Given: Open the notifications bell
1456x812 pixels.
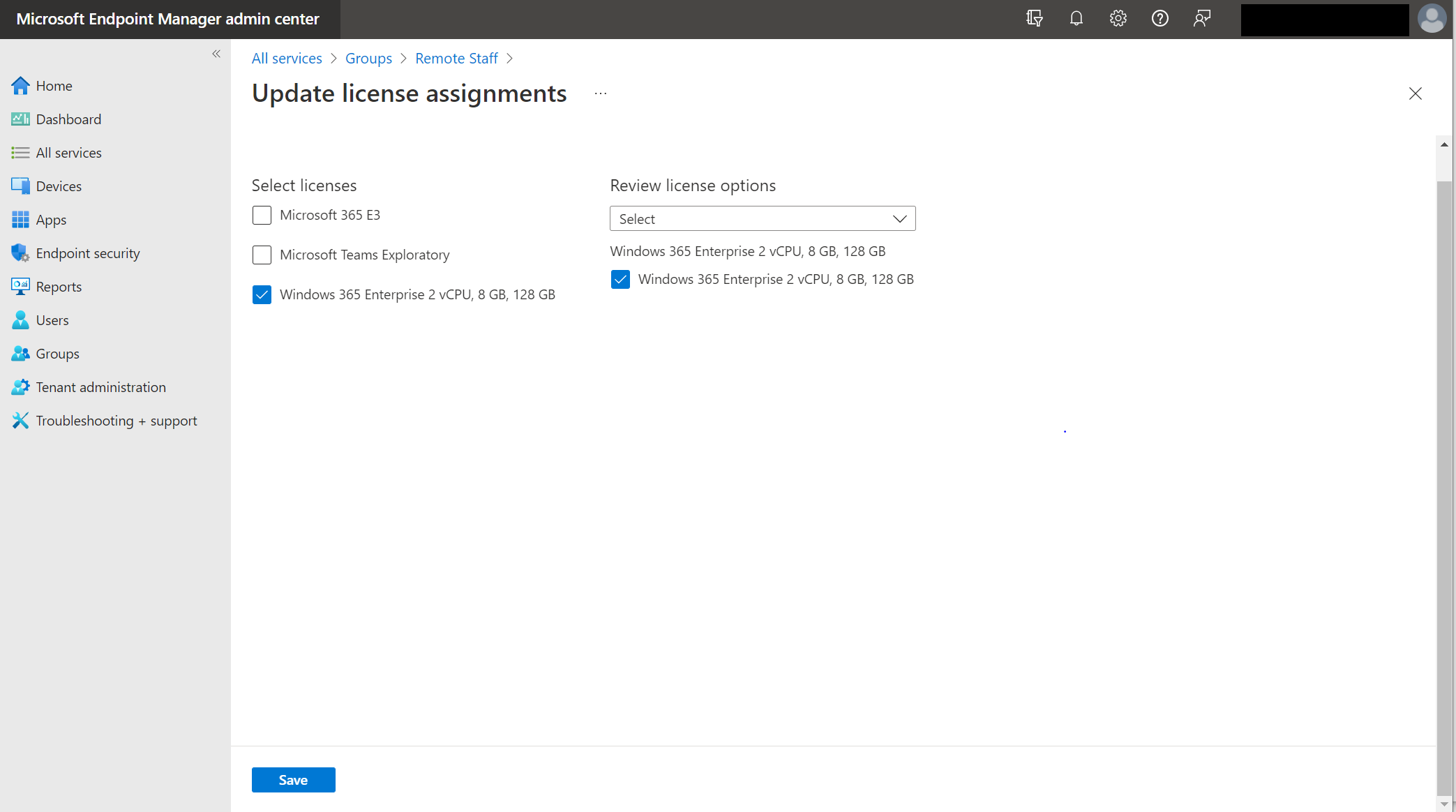Looking at the screenshot, I should [x=1076, y=19].
